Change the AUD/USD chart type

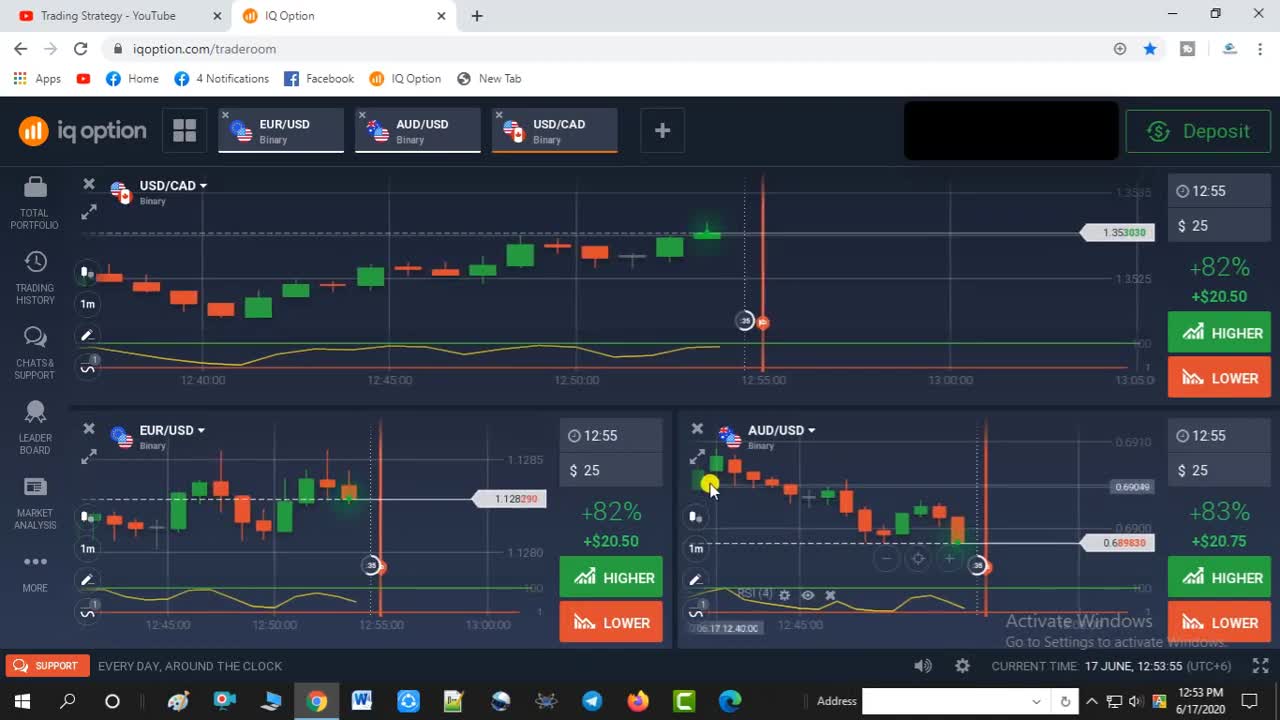[695, 517]
